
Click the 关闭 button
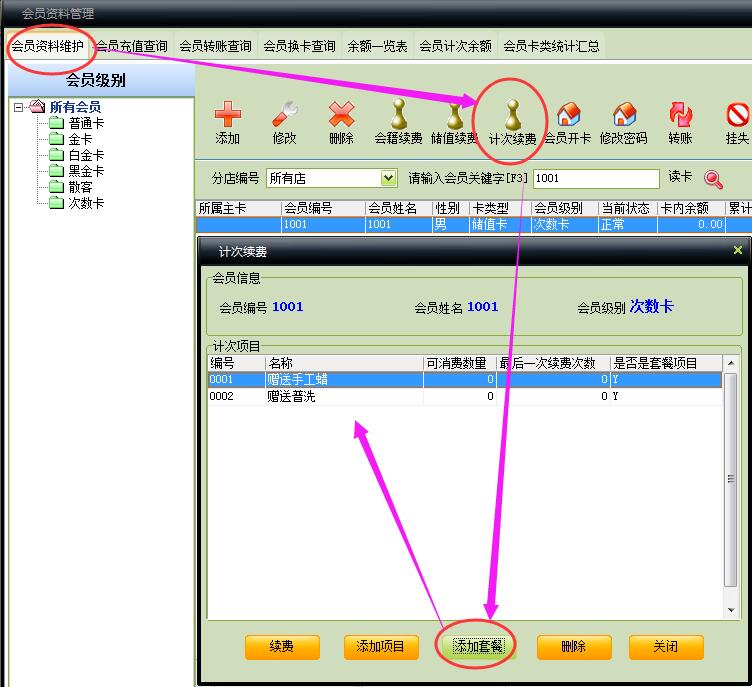click(x=666, y=647)
